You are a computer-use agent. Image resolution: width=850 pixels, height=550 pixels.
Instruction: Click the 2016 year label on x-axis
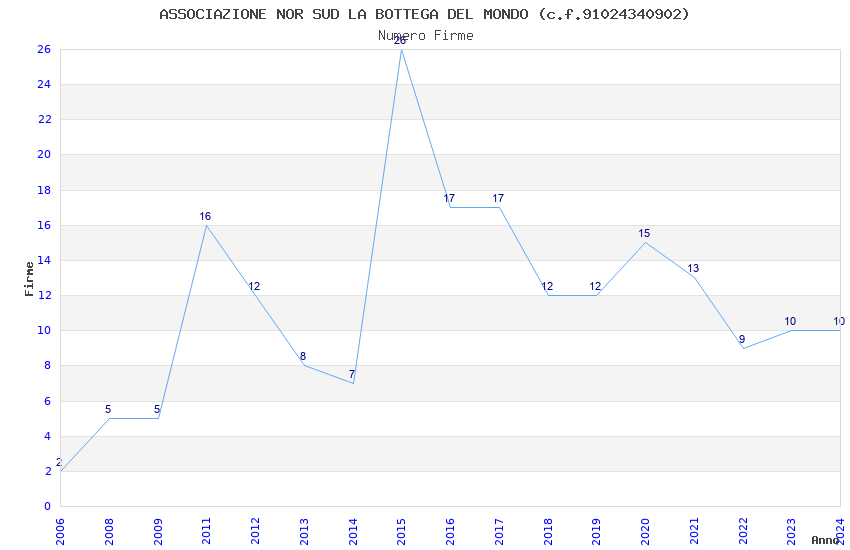click(450, 531)
